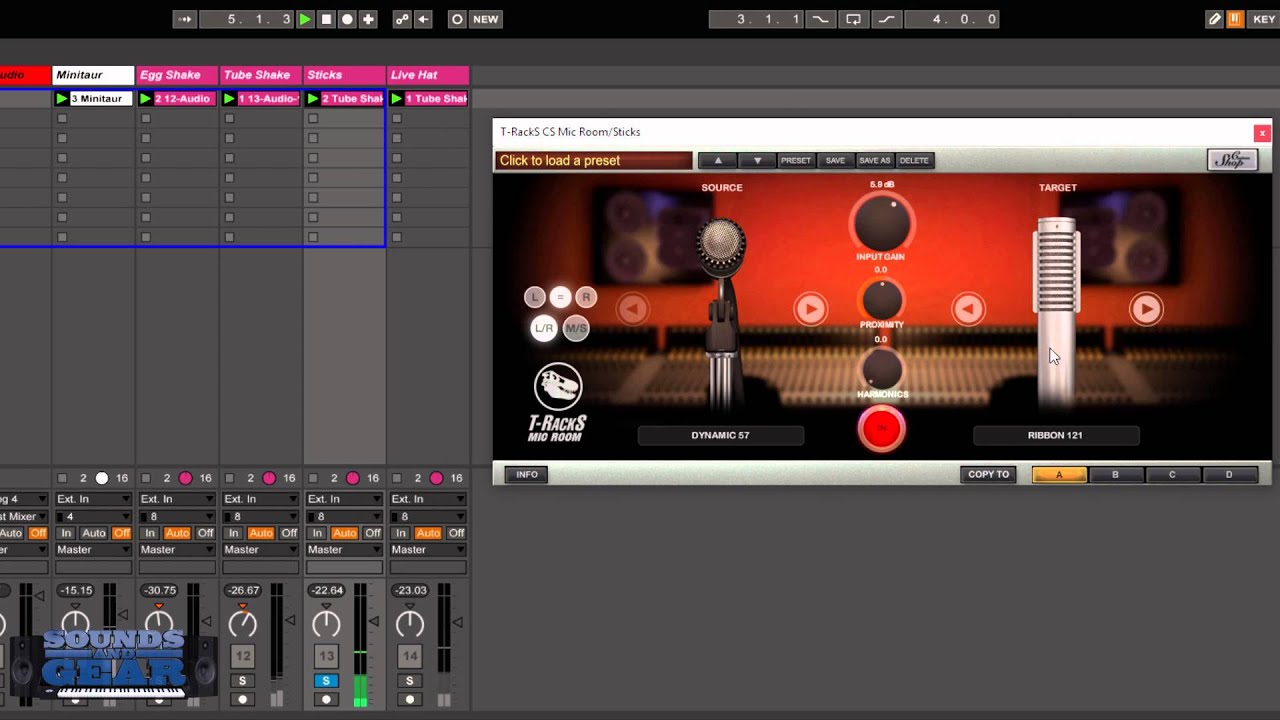Toggle the red plugin ON button
Image resolution: width=1280 pixels, height=720 pixels.
coord(881,429)
